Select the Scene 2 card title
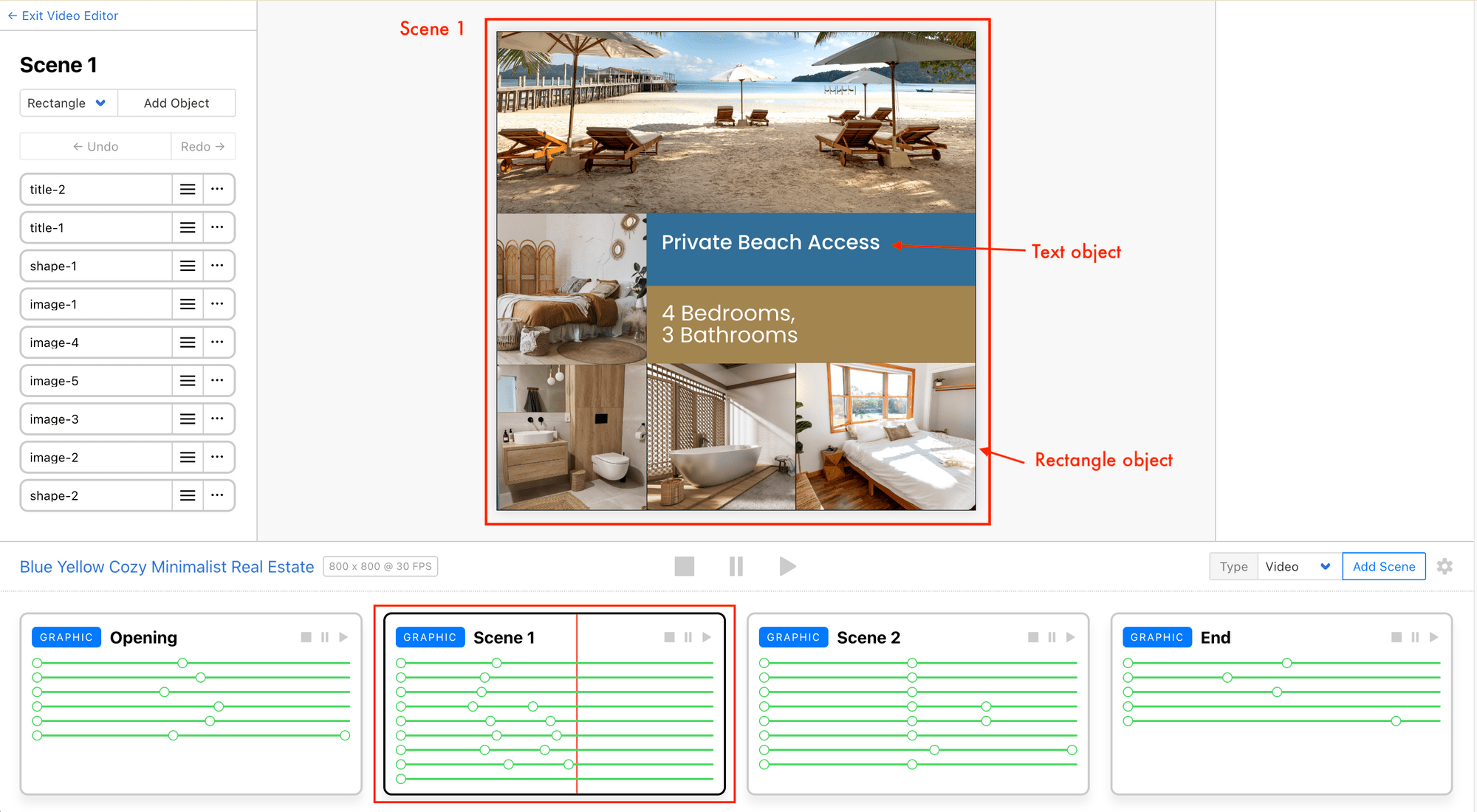1477x812 pixels. [x=868, y=638]
